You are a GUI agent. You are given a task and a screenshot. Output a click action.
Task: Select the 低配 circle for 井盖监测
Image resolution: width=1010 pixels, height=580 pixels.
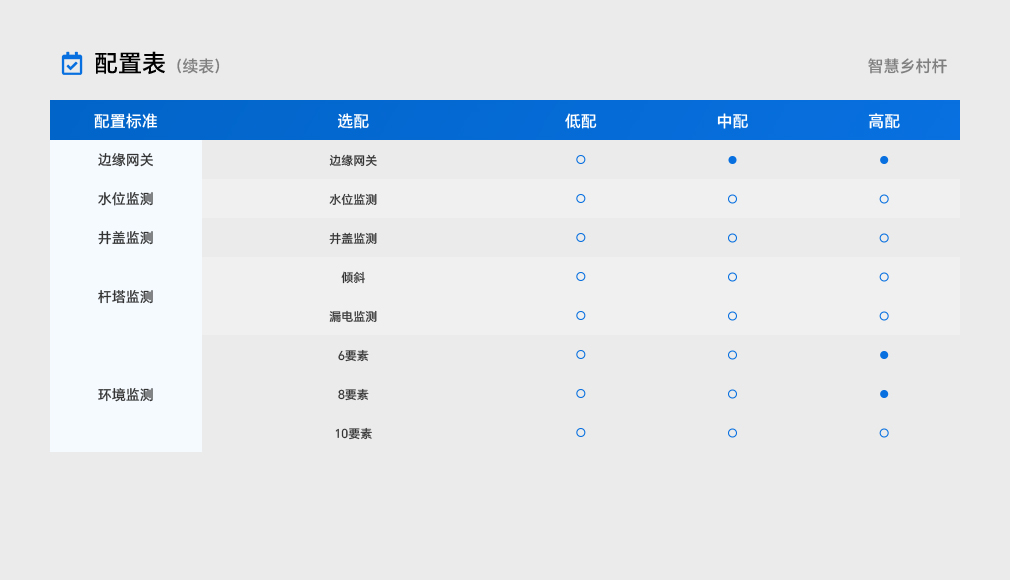[x=581, y=238]
